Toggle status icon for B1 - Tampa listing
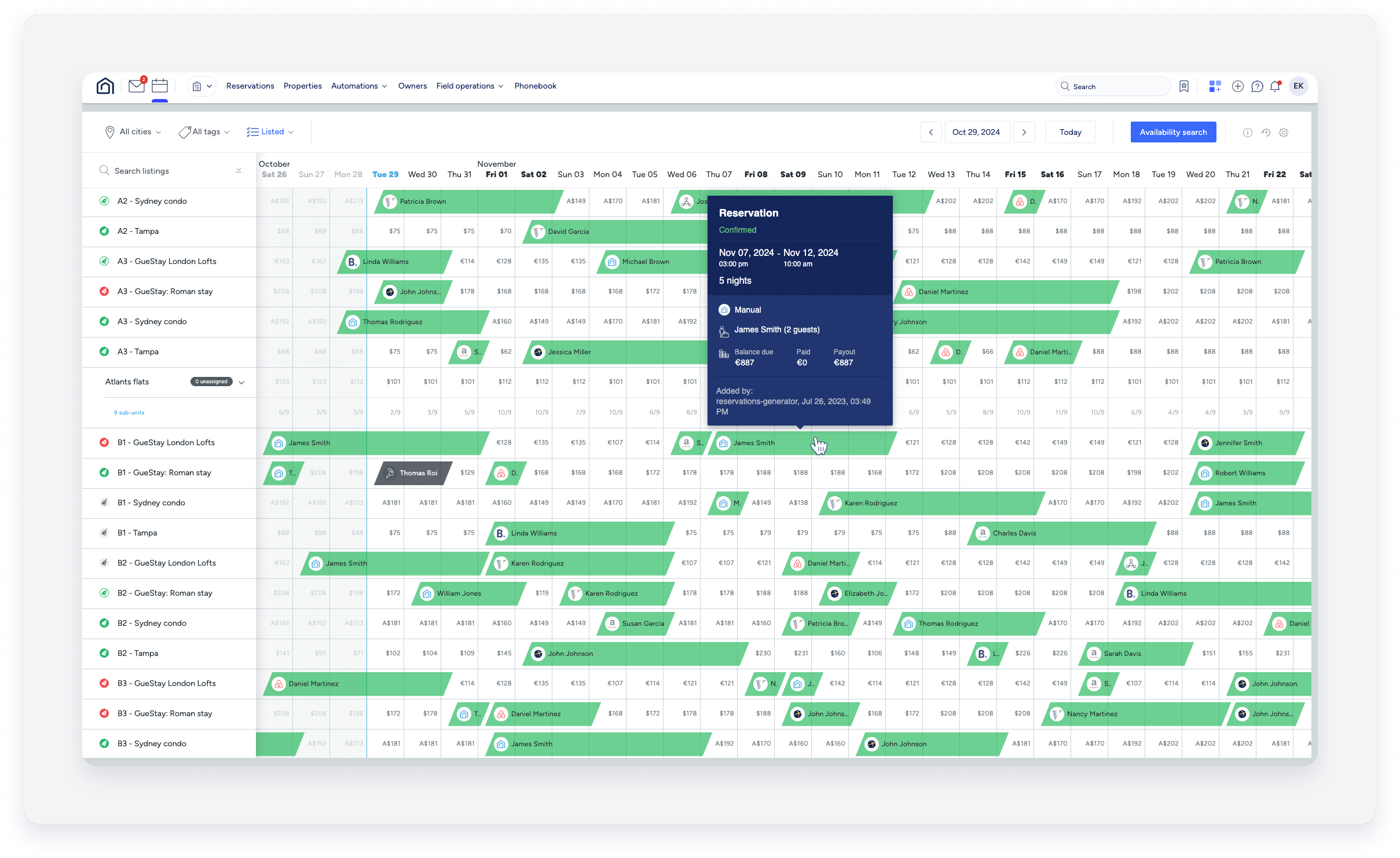This screenshot has height=858, width=1400. (104, 533)
